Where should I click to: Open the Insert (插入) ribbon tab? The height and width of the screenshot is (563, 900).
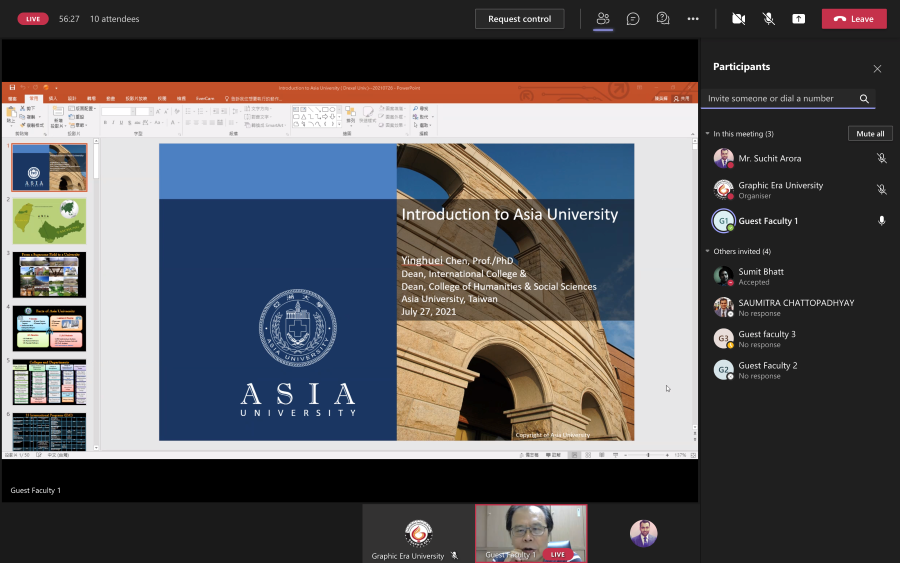click(x=53, y=99)
